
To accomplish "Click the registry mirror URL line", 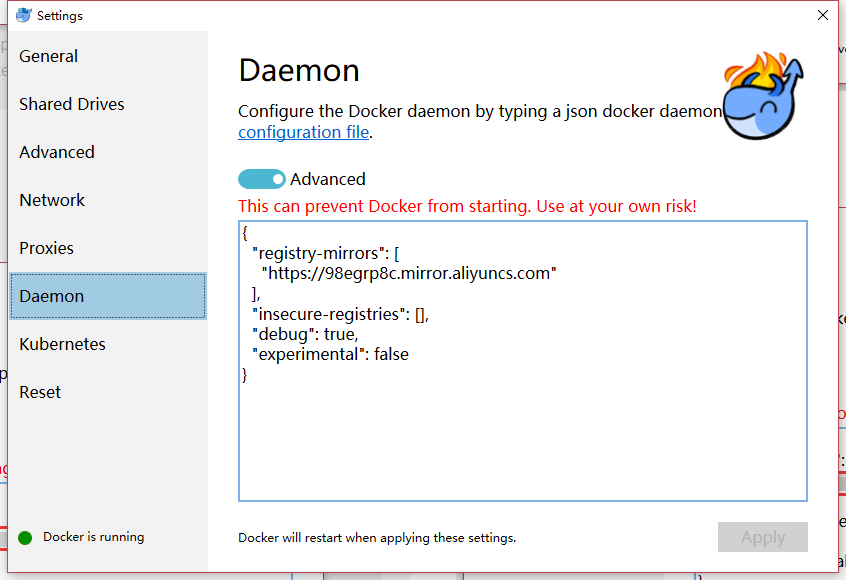I will pos(409,274).
